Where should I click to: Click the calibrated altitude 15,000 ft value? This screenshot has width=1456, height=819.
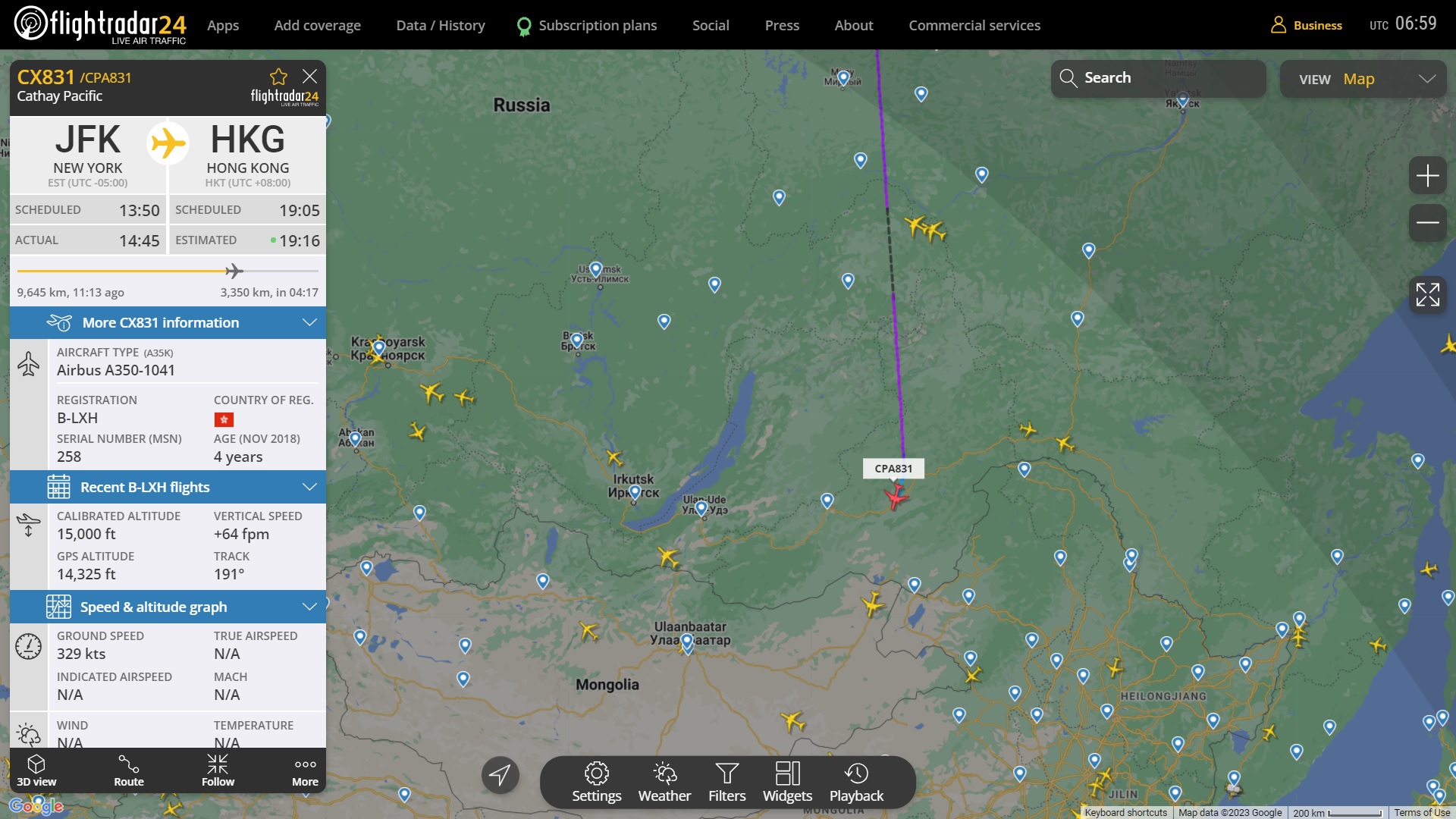tap(86, 534)
